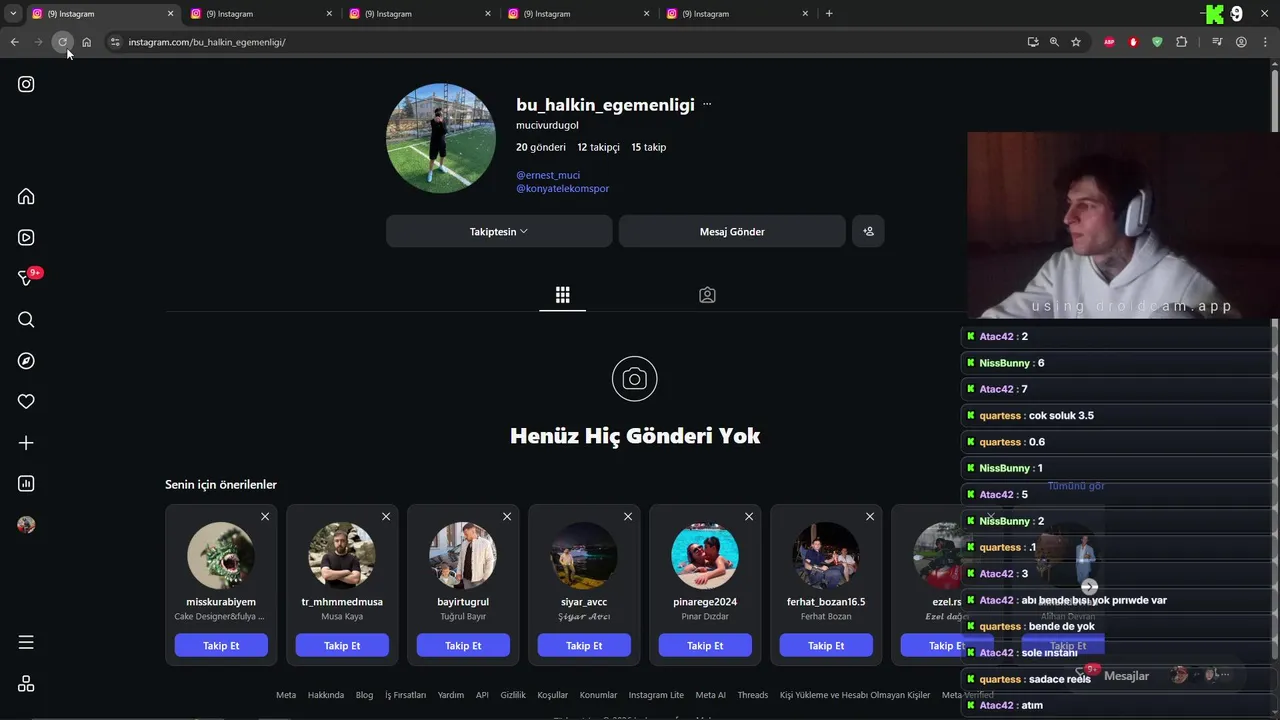The width and height of the screenshot is (1280, 720).
Task: Follow ferhat_bozan16.5 with Takip Et
Action: click(x=826, y=646)
